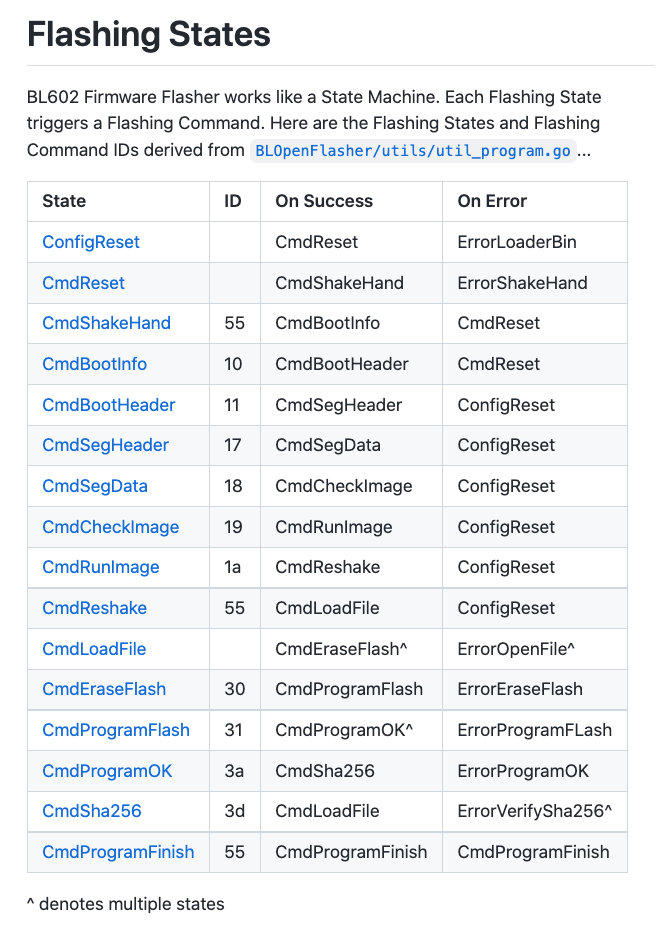The image size is (664, 931).
Task: Open the ConfigReset state link
Action: [x=91, y=242]
